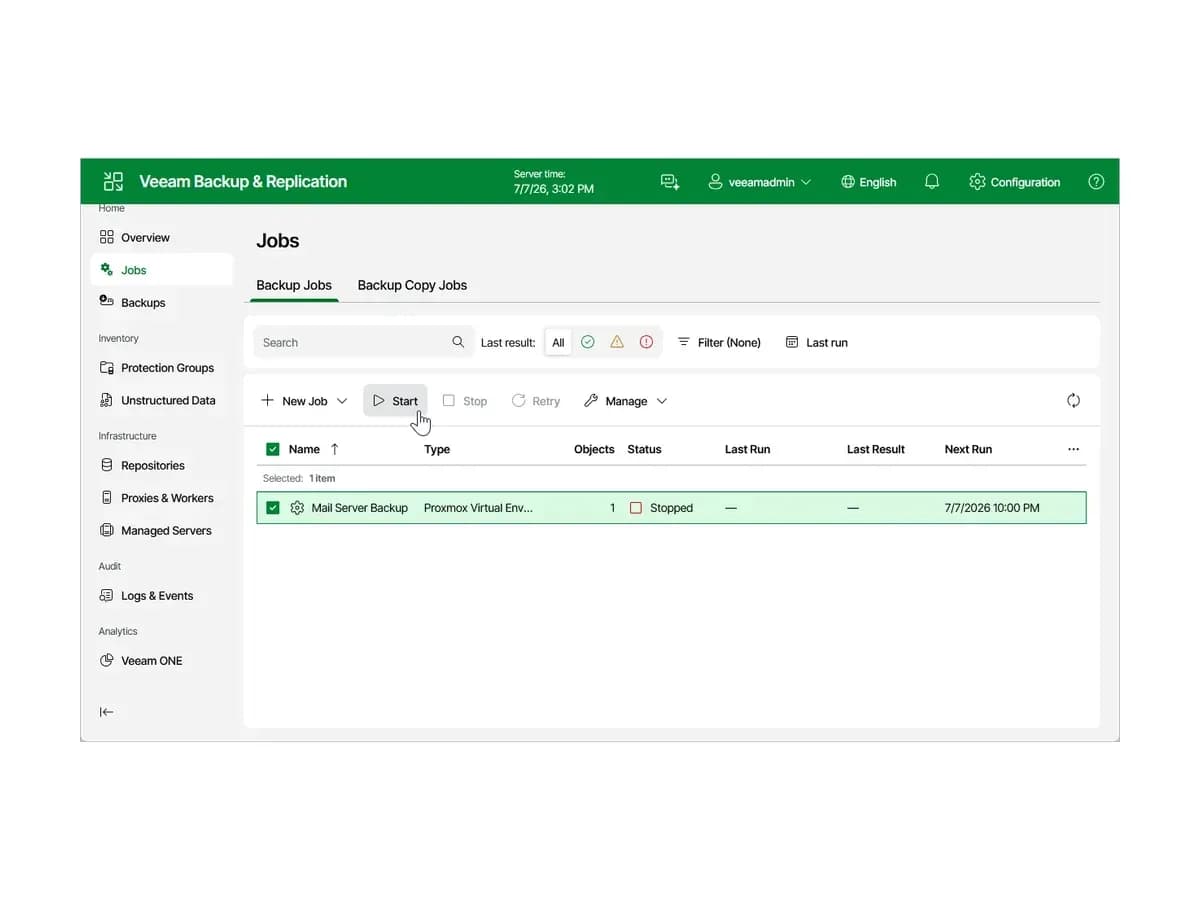Click the Retry button
This screenshot has width=1200, height=900.
[x=536, y=401]
